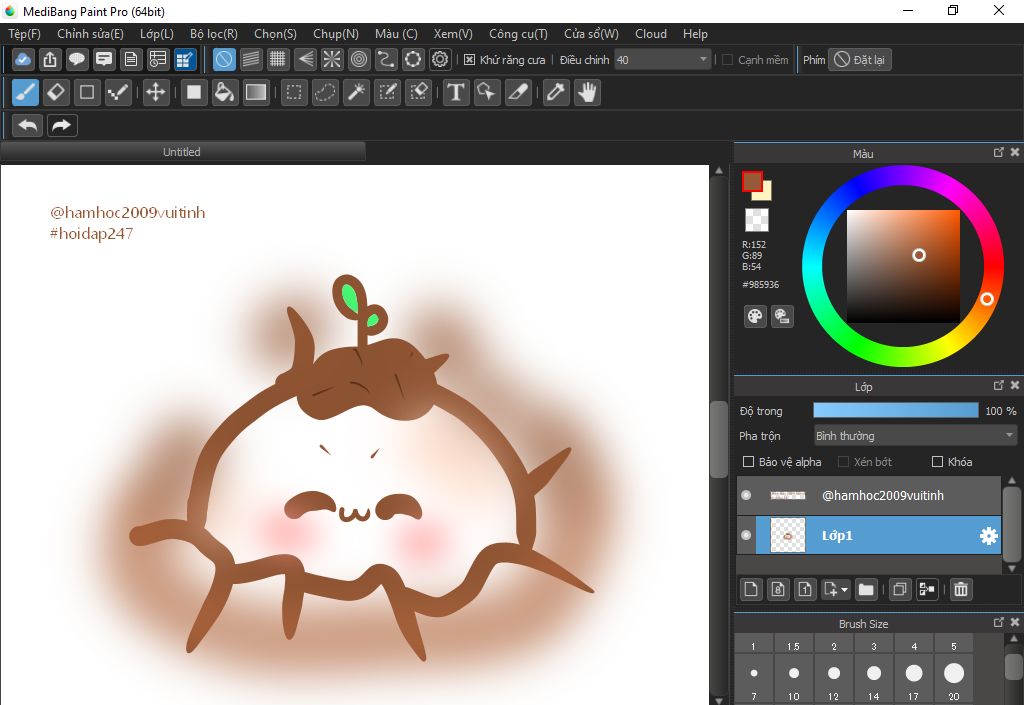Select the Brush tool
The height and width of the screenshot is (705, 1024).
(x=25, y=92)
